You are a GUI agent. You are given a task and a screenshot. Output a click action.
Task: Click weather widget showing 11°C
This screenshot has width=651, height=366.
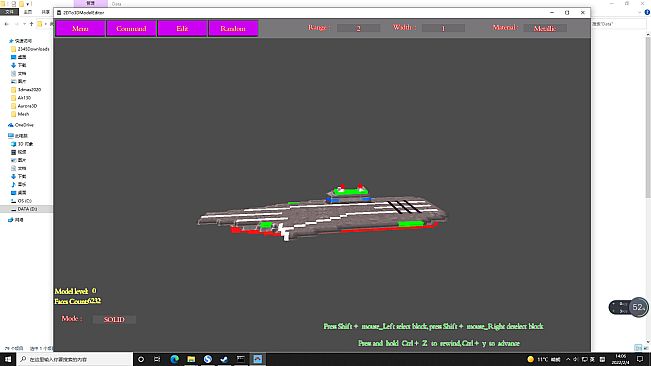544,359
